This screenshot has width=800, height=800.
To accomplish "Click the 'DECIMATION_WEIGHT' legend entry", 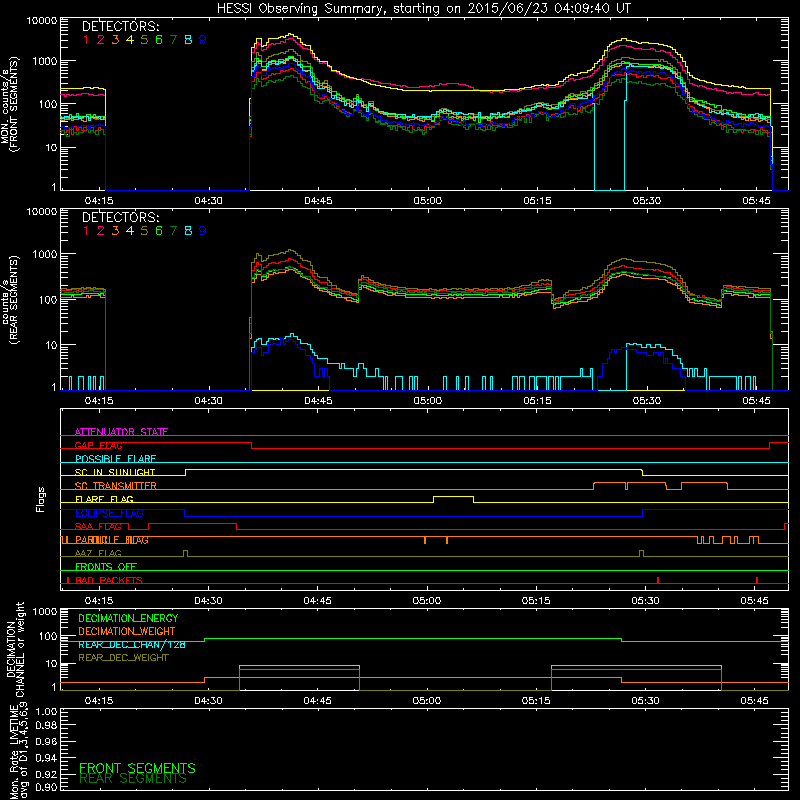I will (127, 631).
